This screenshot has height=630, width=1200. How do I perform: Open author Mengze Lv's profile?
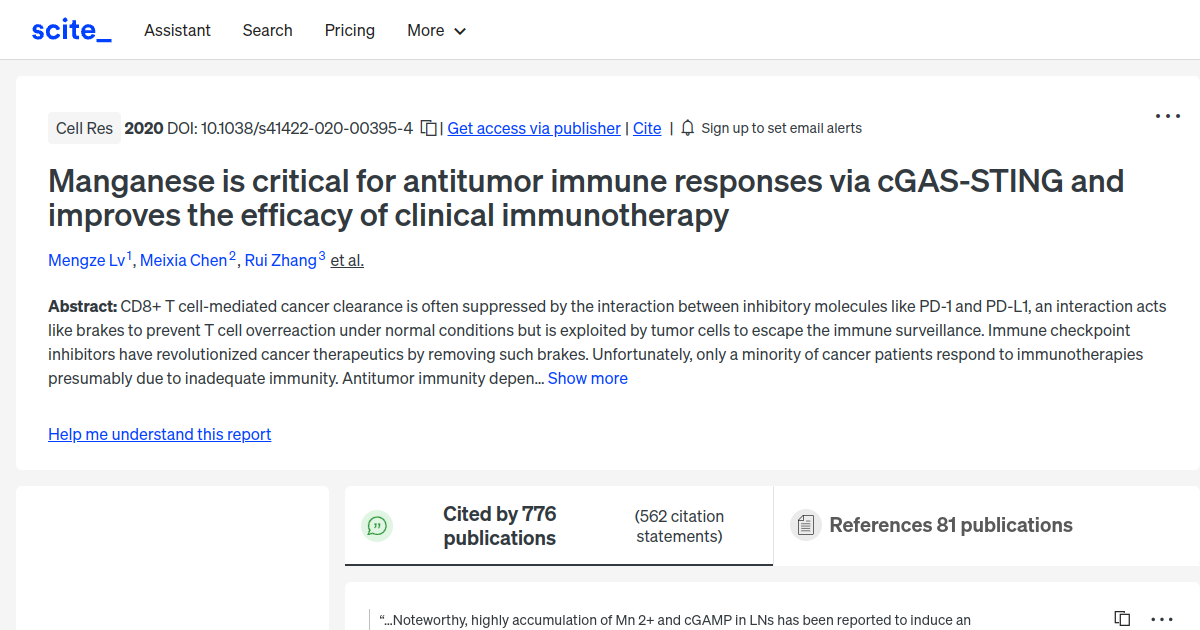[x=84, y=260]
